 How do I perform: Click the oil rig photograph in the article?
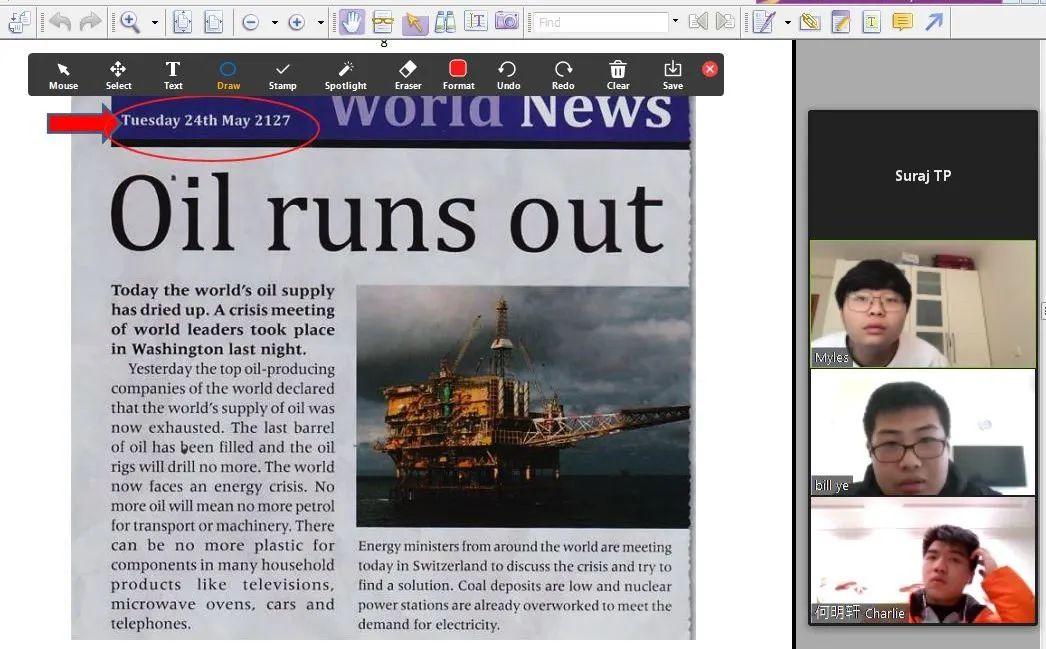coord(523,406)
